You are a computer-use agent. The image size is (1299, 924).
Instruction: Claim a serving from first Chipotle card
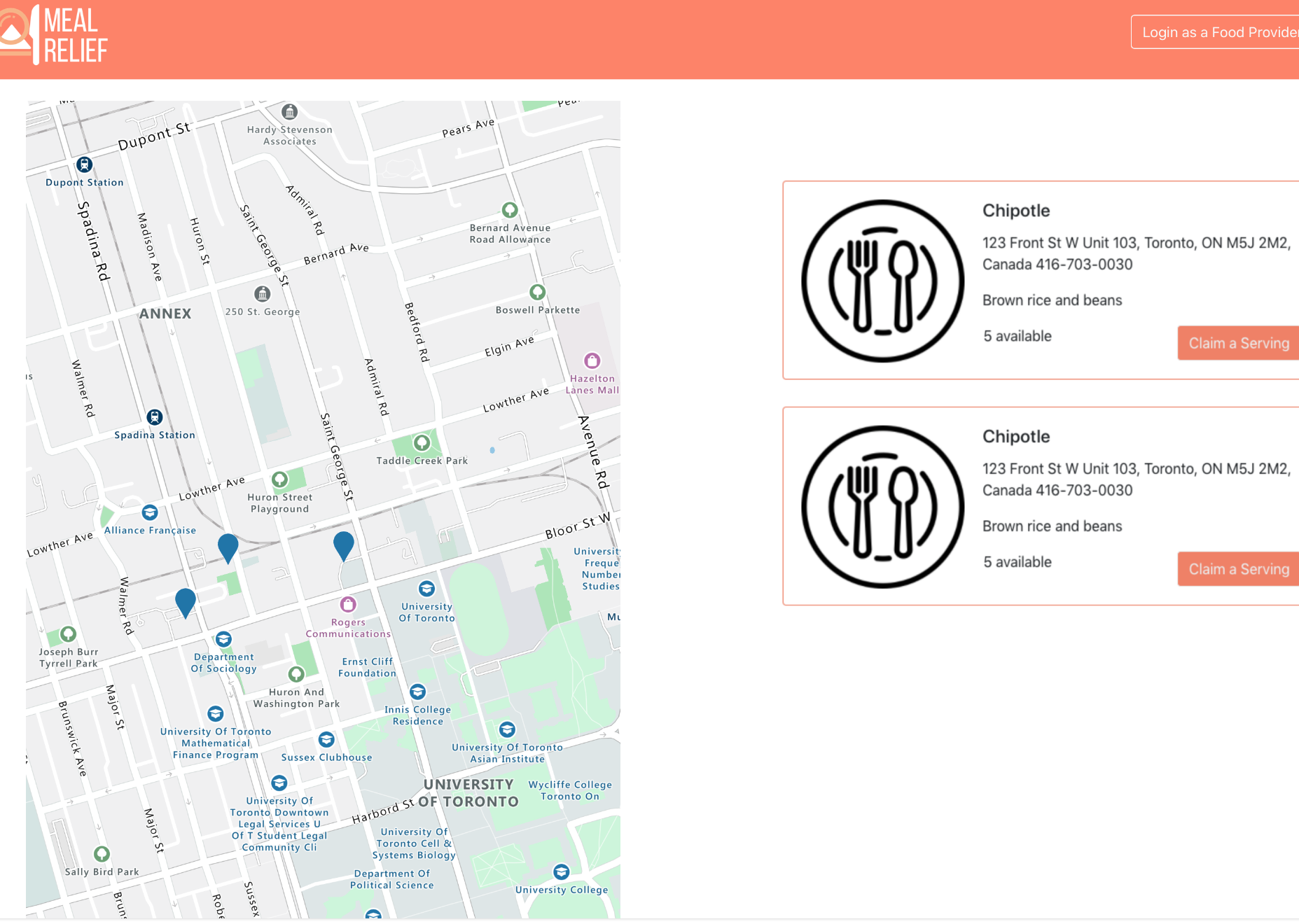[1238, 343]
